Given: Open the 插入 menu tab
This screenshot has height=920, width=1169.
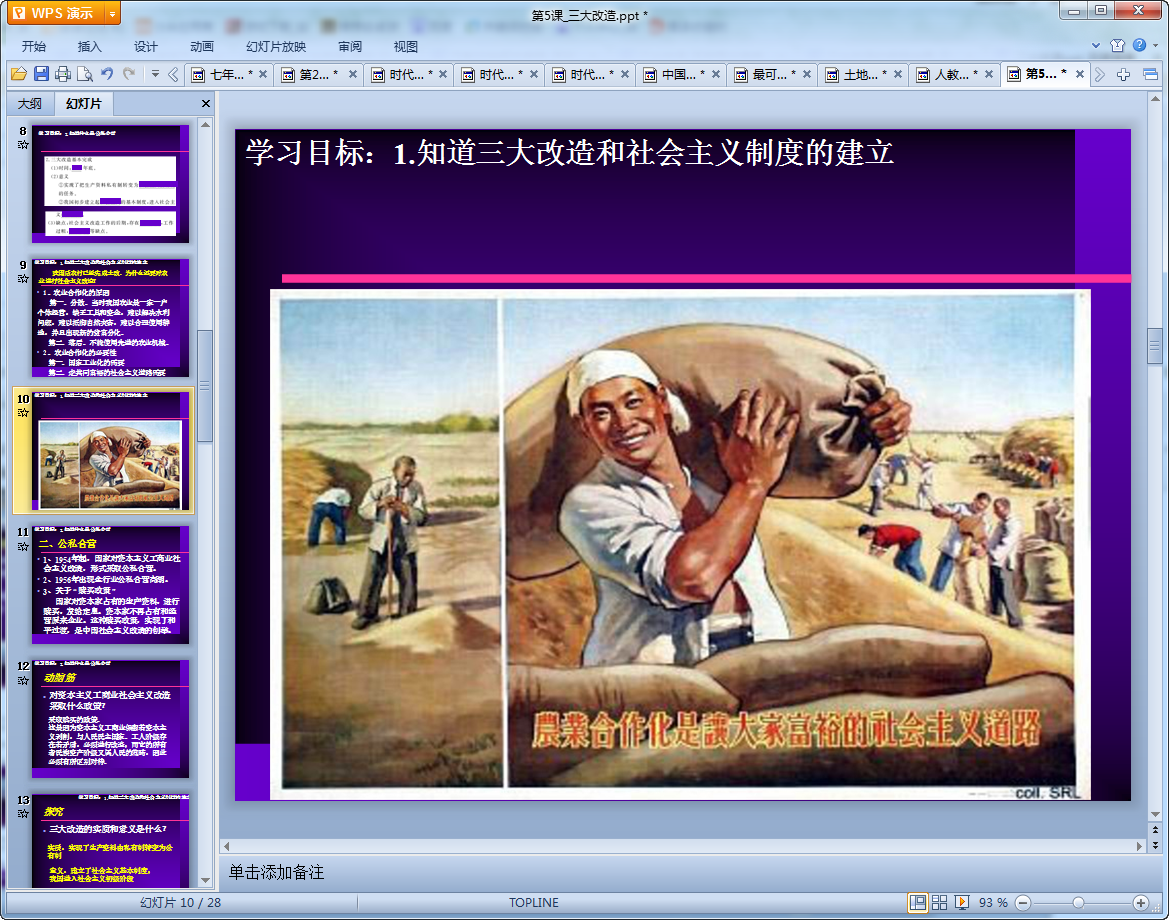Looking at the screenshot, I should 89,46.
